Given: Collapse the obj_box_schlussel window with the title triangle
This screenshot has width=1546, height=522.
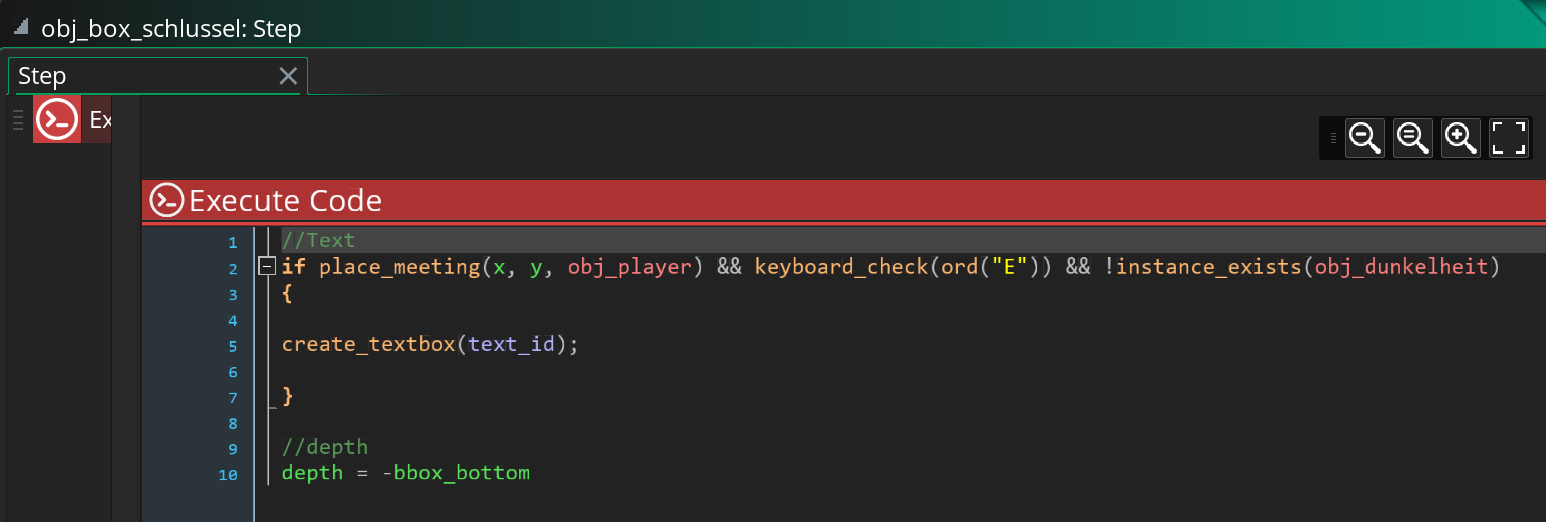Looking at the screenshot, I should (x=20, y=28).
